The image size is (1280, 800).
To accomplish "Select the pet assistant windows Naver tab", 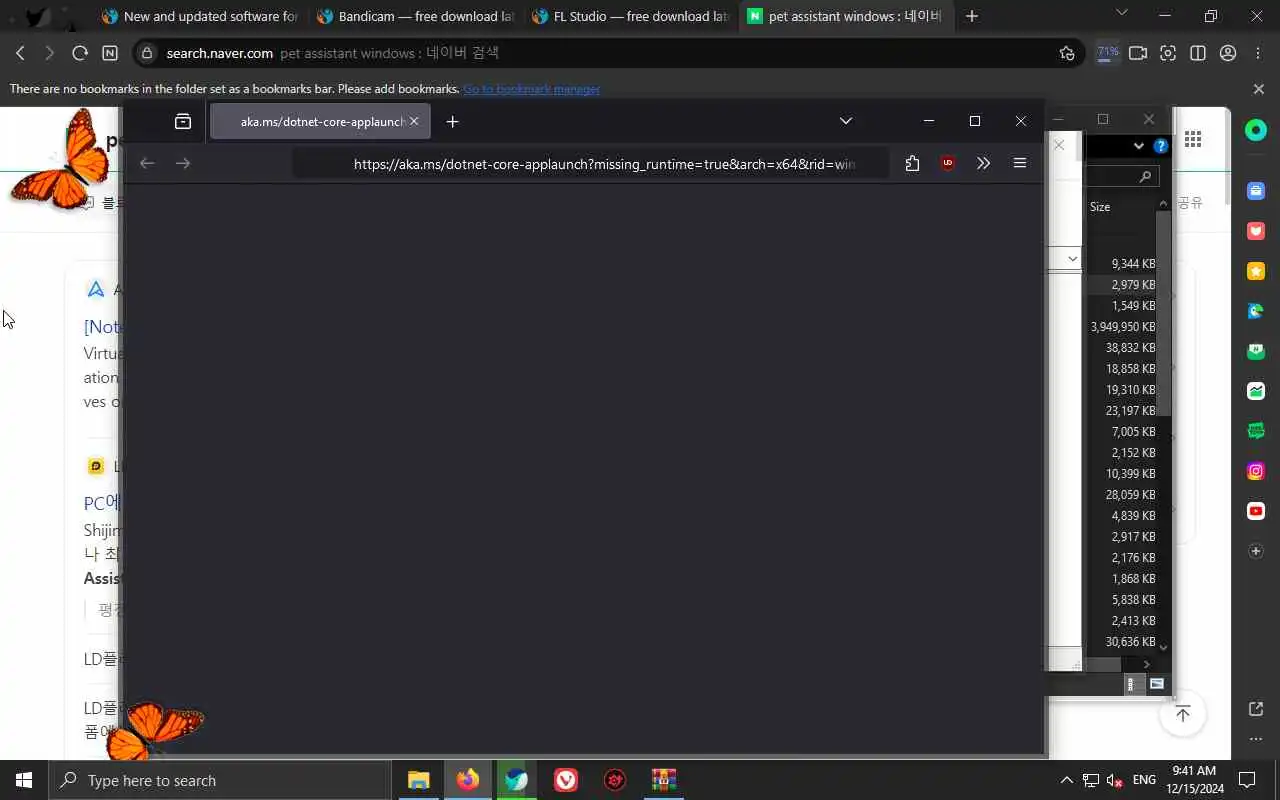I will (x=845, y=16).
